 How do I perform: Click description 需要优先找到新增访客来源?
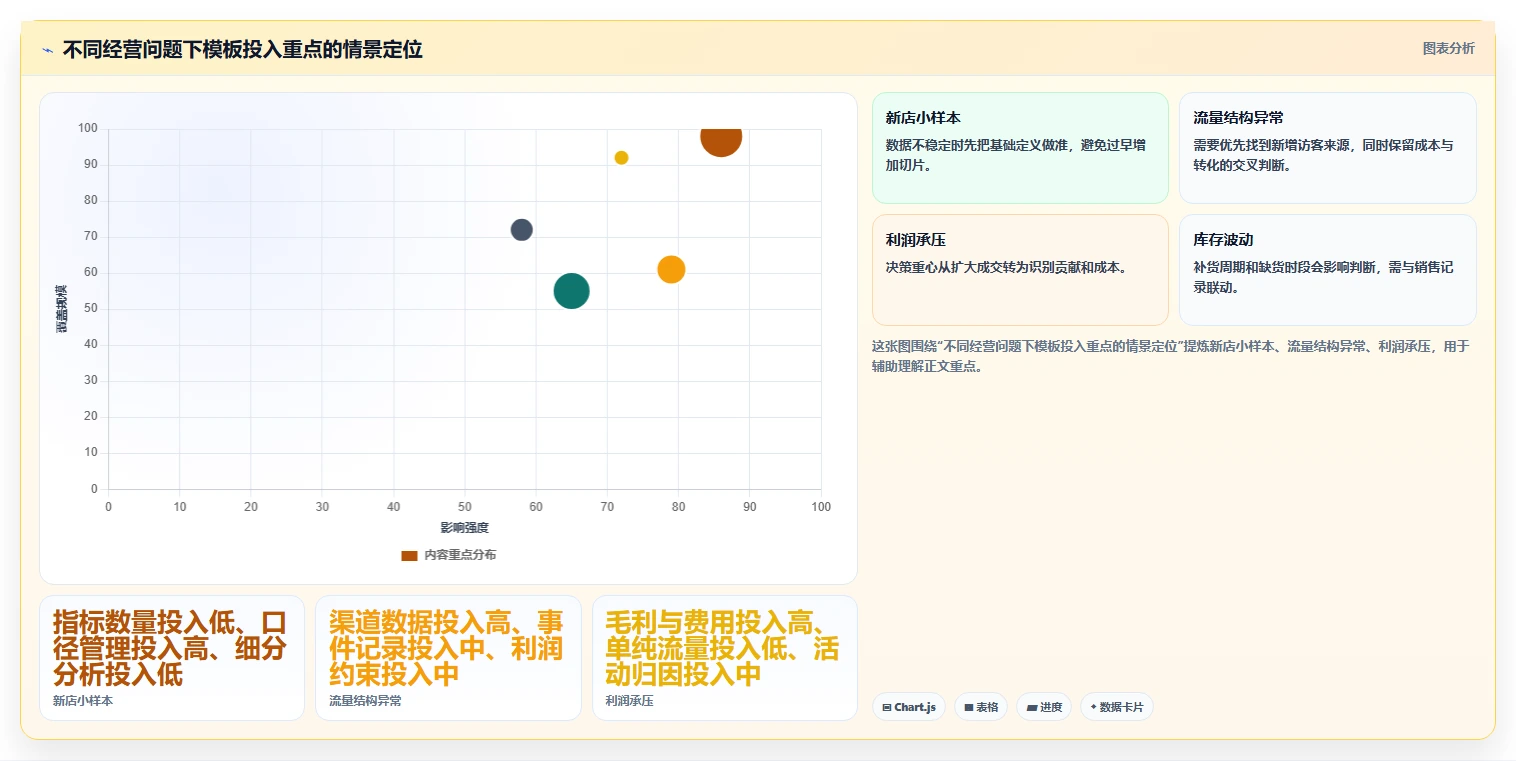point(1323,155)
